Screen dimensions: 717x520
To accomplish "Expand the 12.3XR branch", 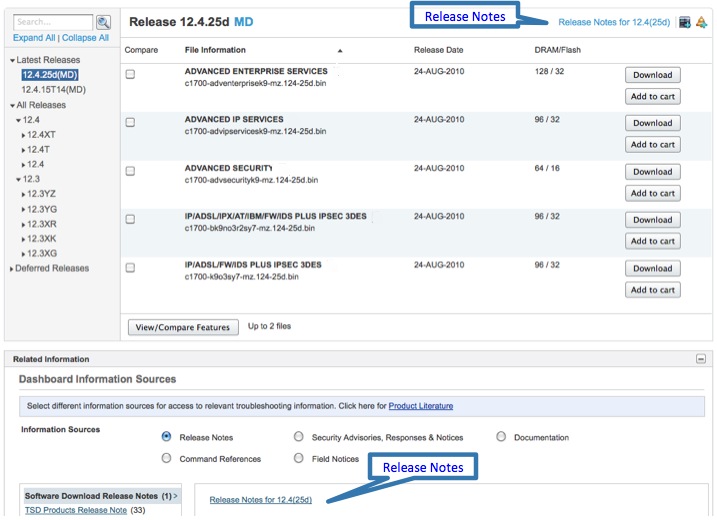I will point(23,225).
